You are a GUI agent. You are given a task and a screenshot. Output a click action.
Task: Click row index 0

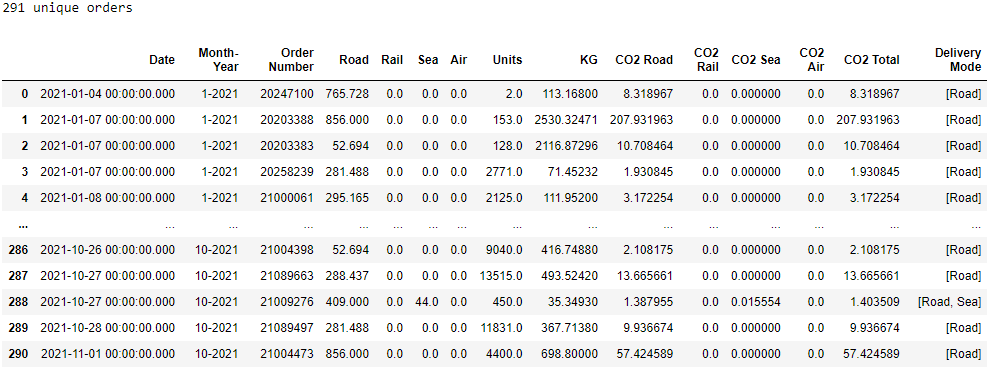[x=25, y=94]
